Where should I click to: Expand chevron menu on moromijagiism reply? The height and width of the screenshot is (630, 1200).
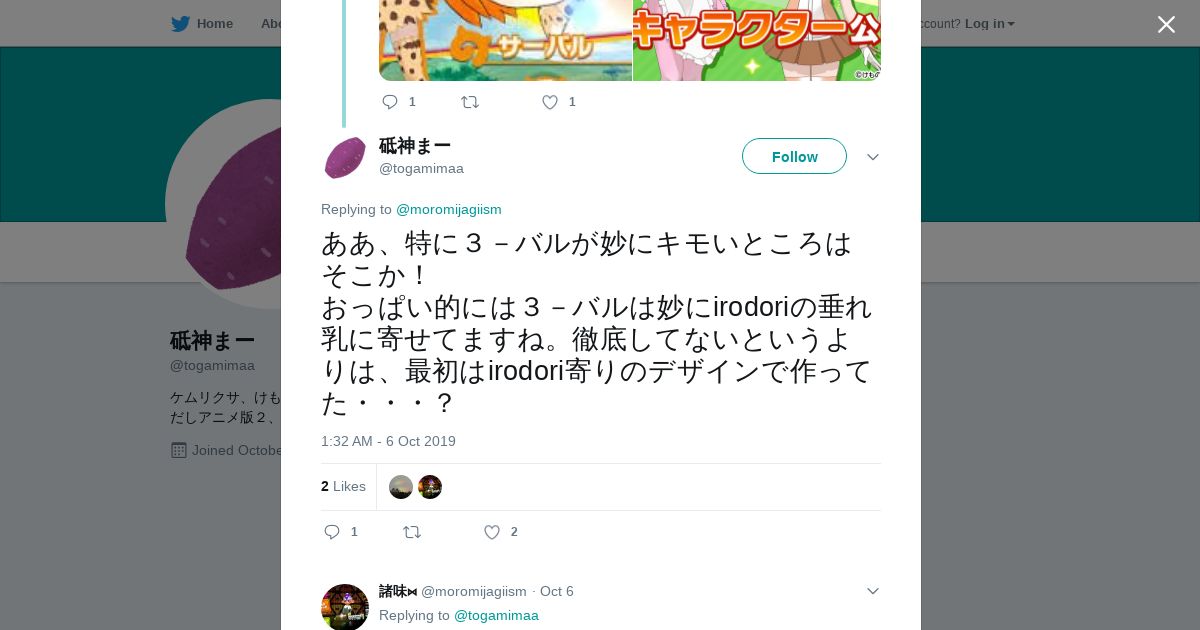coord(872,591)
